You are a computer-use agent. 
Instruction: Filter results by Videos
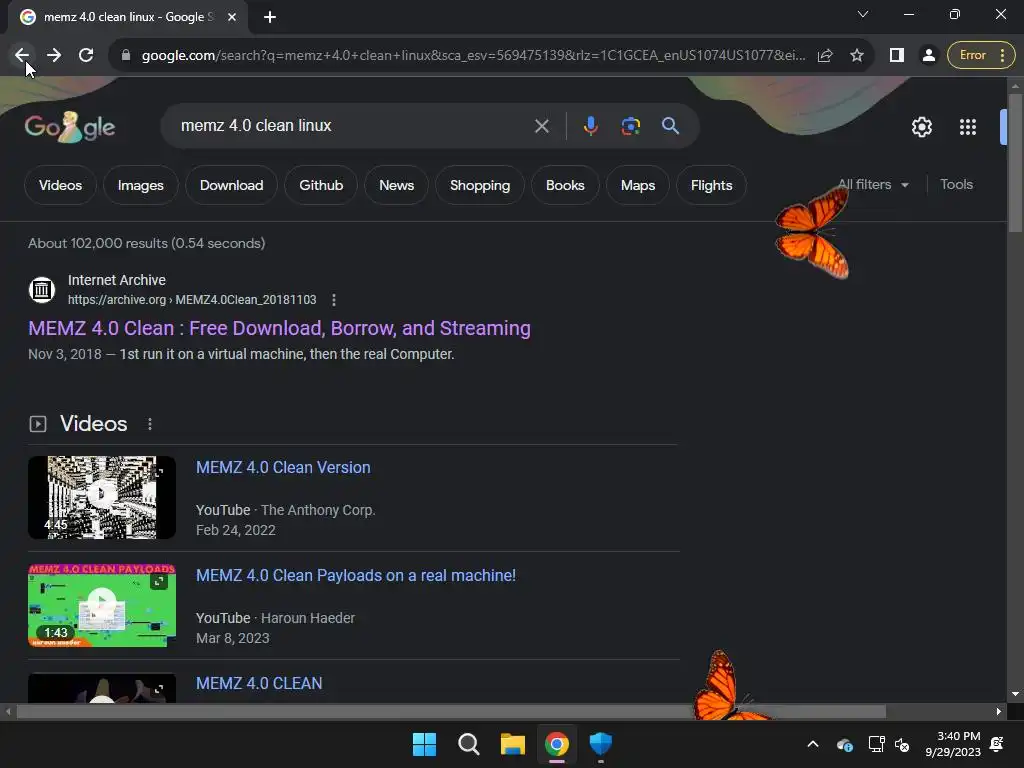coord(60,185)
